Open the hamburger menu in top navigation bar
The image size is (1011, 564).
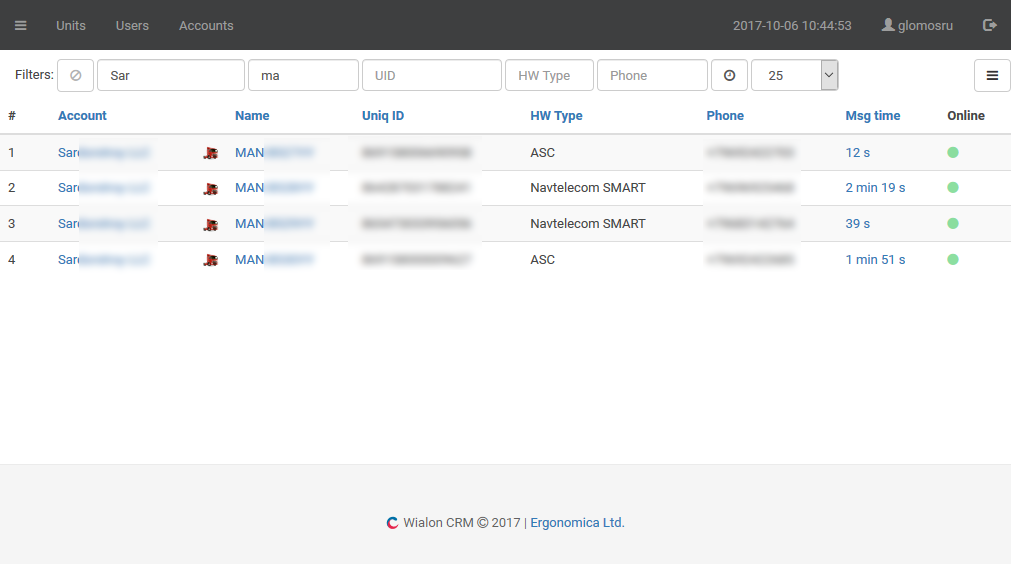tap(21, 25)
